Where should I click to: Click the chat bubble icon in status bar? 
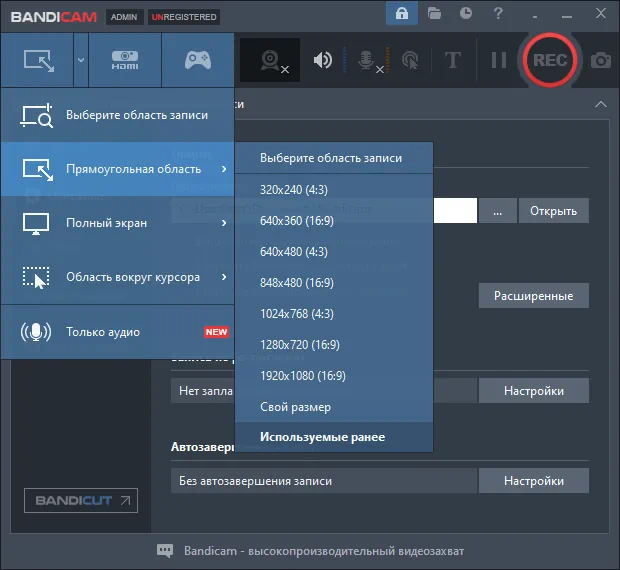coord(165,551)
